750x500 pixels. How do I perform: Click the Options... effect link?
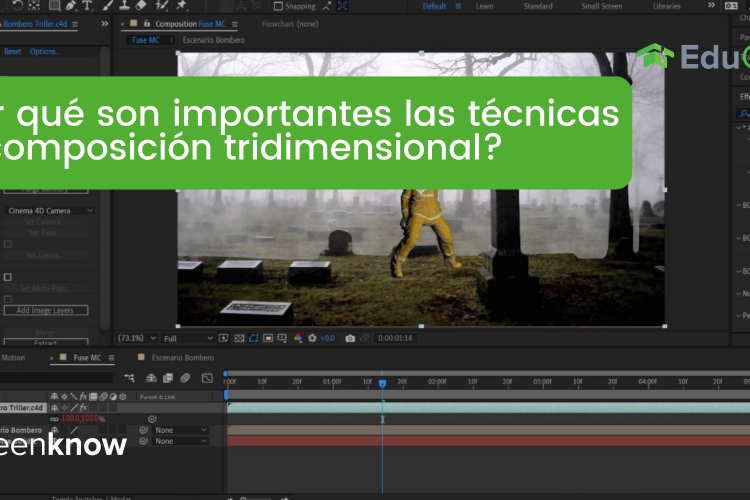coord(44,52)
